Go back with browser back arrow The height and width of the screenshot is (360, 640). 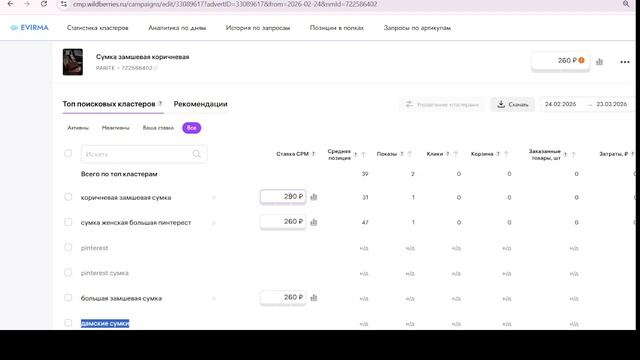(11, 4)
